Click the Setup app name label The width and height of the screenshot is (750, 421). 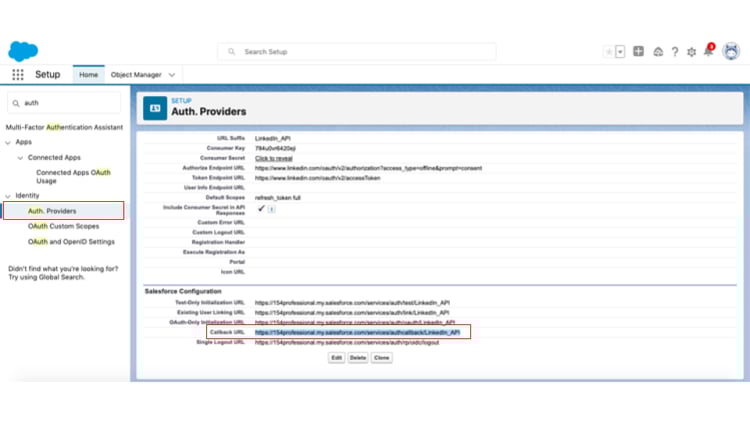tap(48, 75)
